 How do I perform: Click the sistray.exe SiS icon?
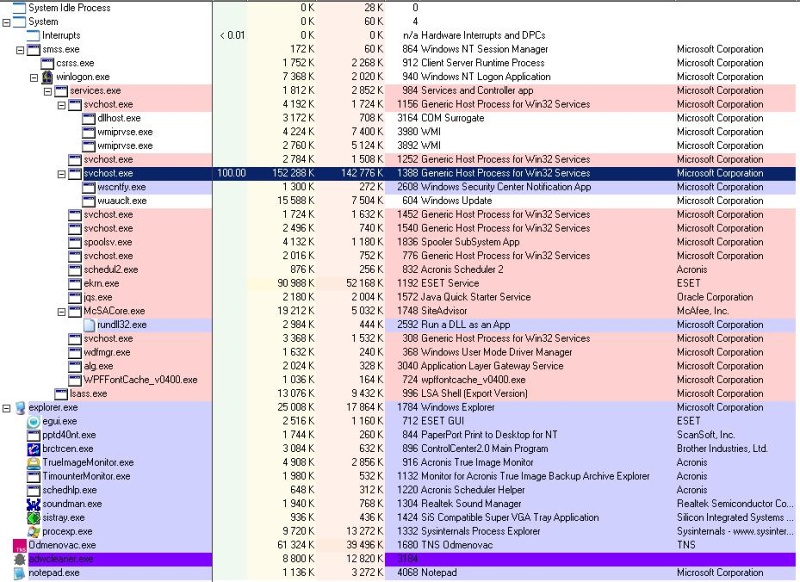(34, 518)
